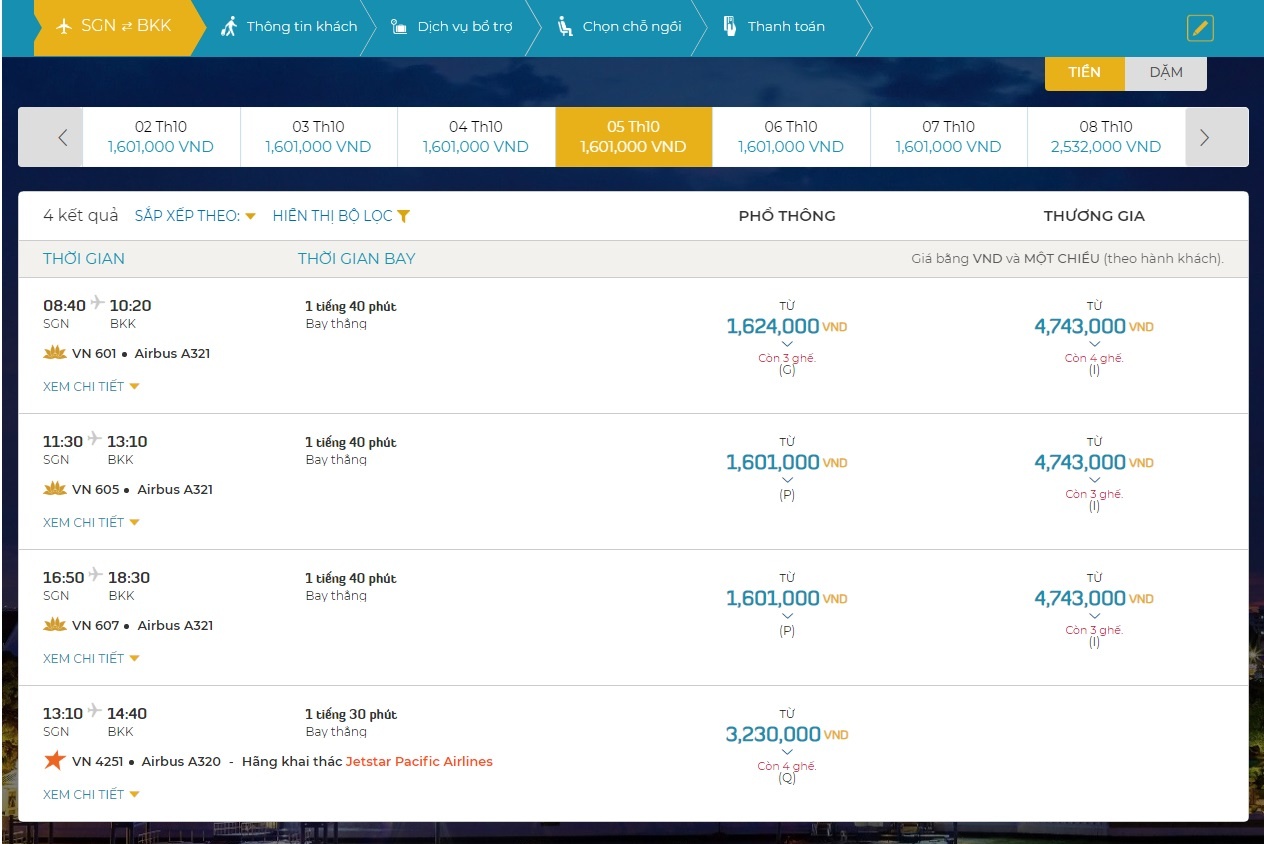Click the previous dates left arrow

(x=62, y=138)
